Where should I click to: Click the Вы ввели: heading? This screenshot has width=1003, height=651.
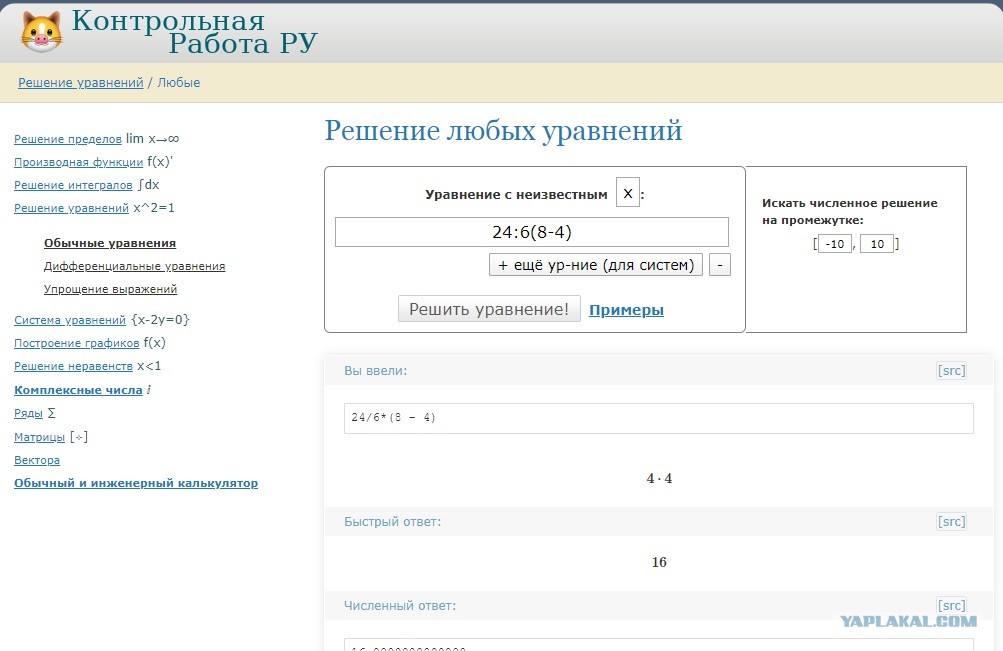tap(375, 370)
